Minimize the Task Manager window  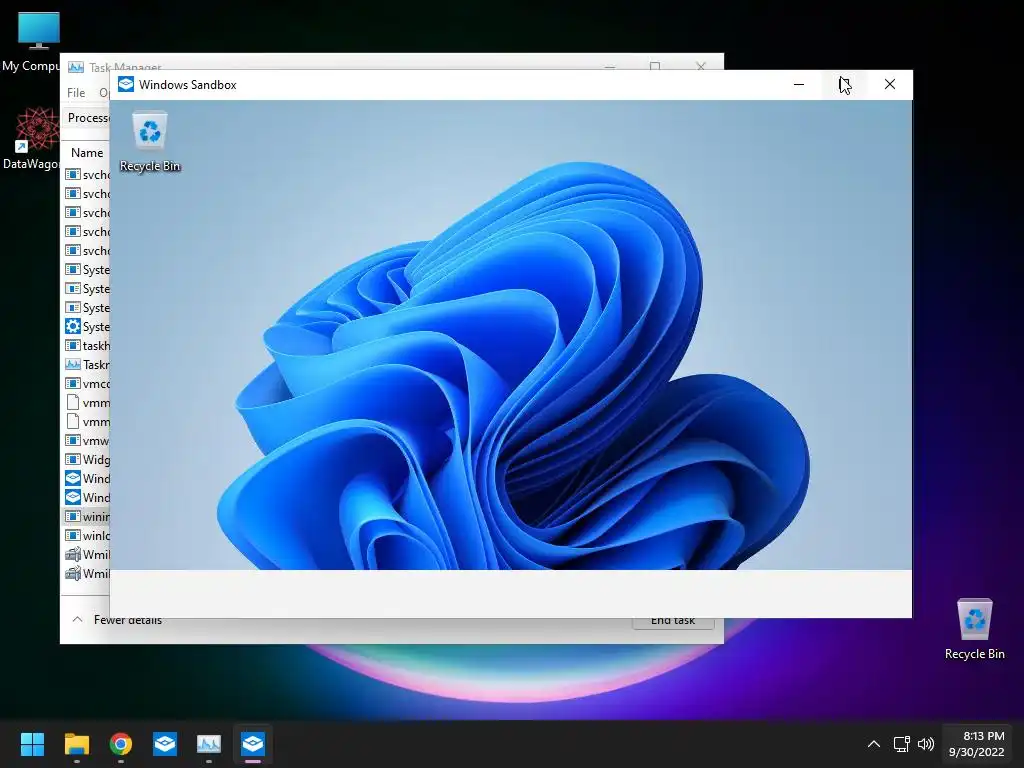click(x=610, y=65)
